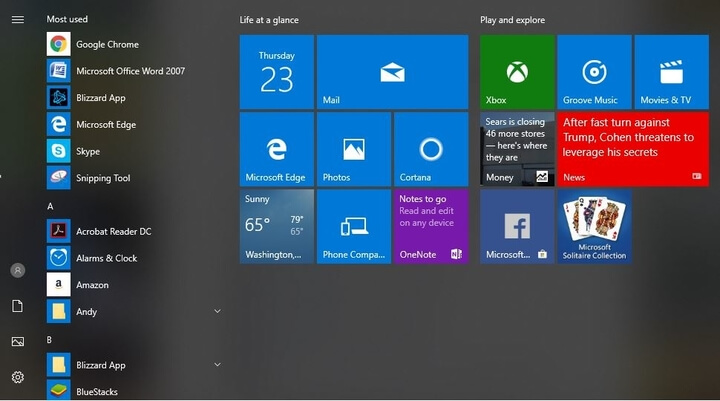Image resolution: width=720 pixels, height=401 pixels.
Task: Open the Amazon app
Action: tap(133, 284)
